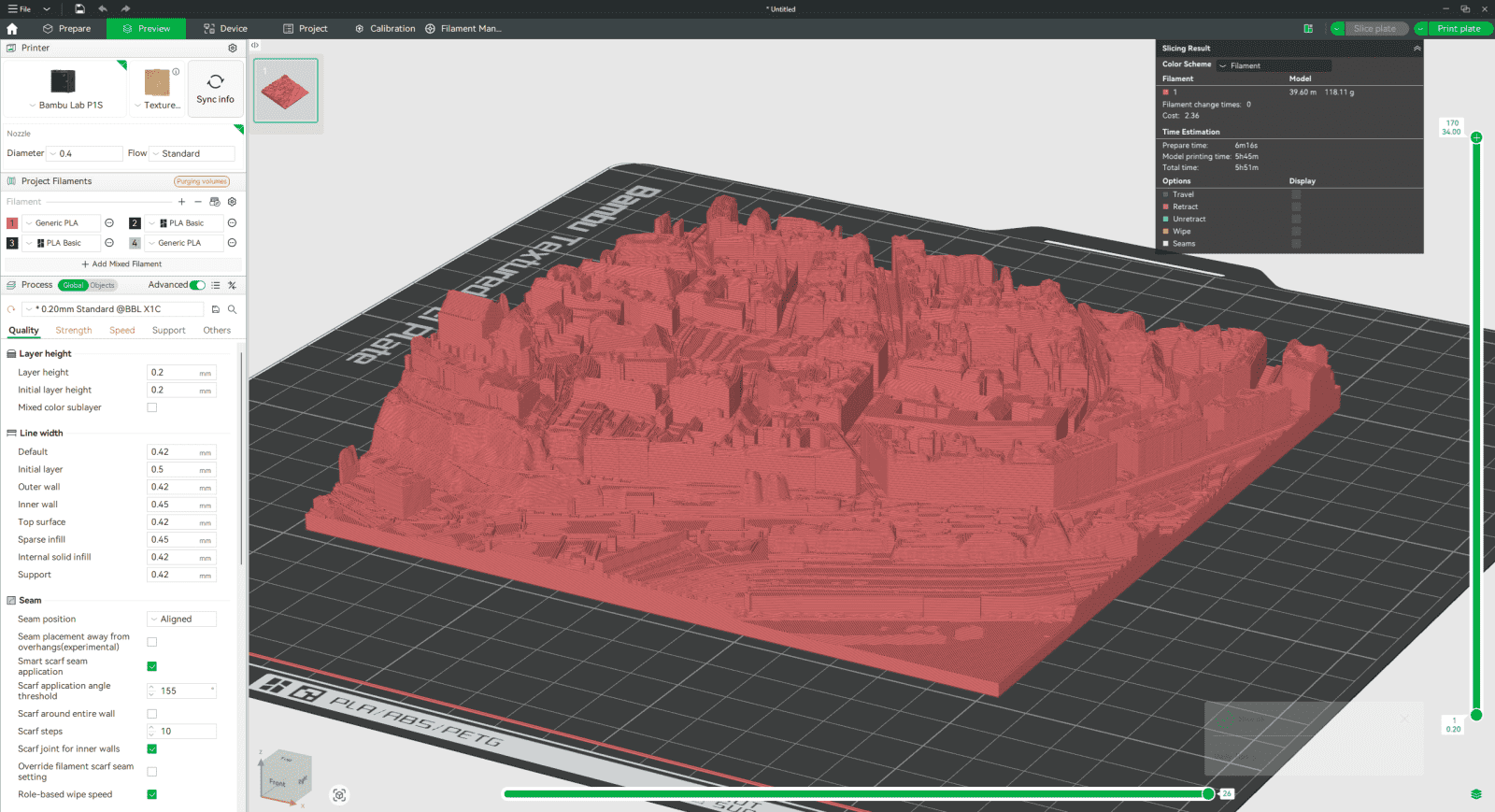
Task: Uncheck Scarf joint for inner walls
Action: click(x=152, y=749)
